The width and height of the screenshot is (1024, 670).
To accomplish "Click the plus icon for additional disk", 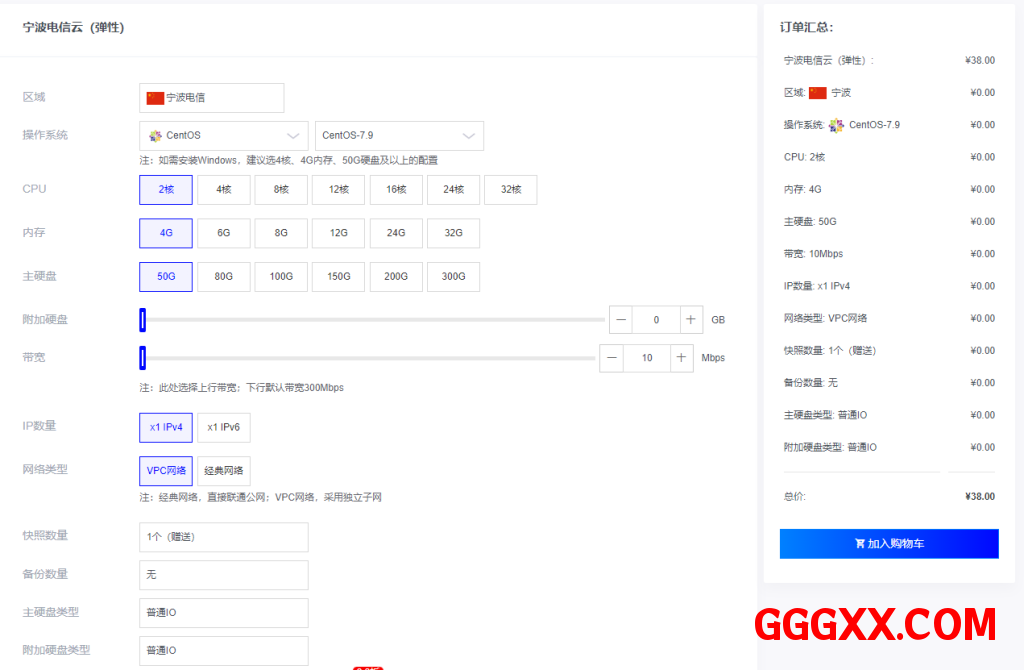I will click(x=691, y=320).
